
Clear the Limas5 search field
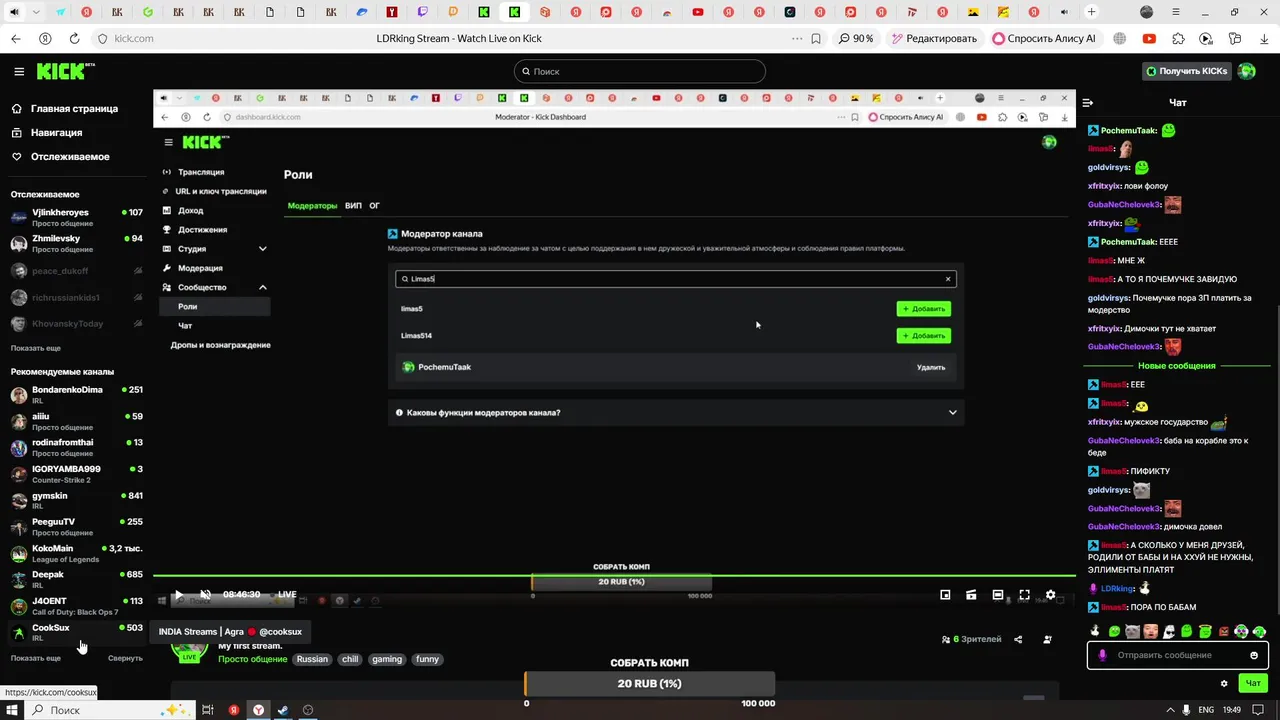tap(948, 279)
